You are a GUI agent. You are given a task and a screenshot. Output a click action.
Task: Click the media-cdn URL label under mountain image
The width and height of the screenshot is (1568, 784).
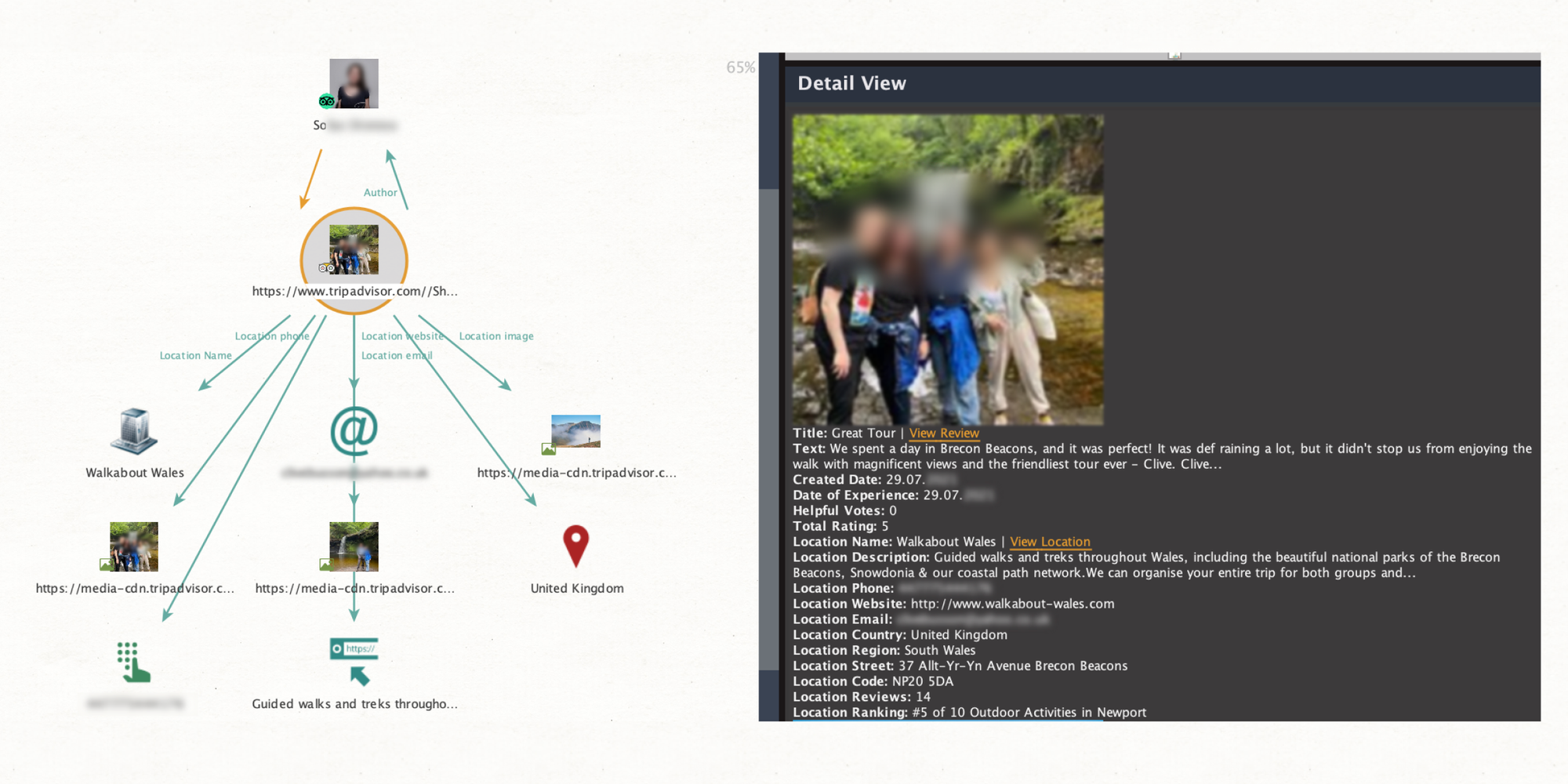pos(576,473)
